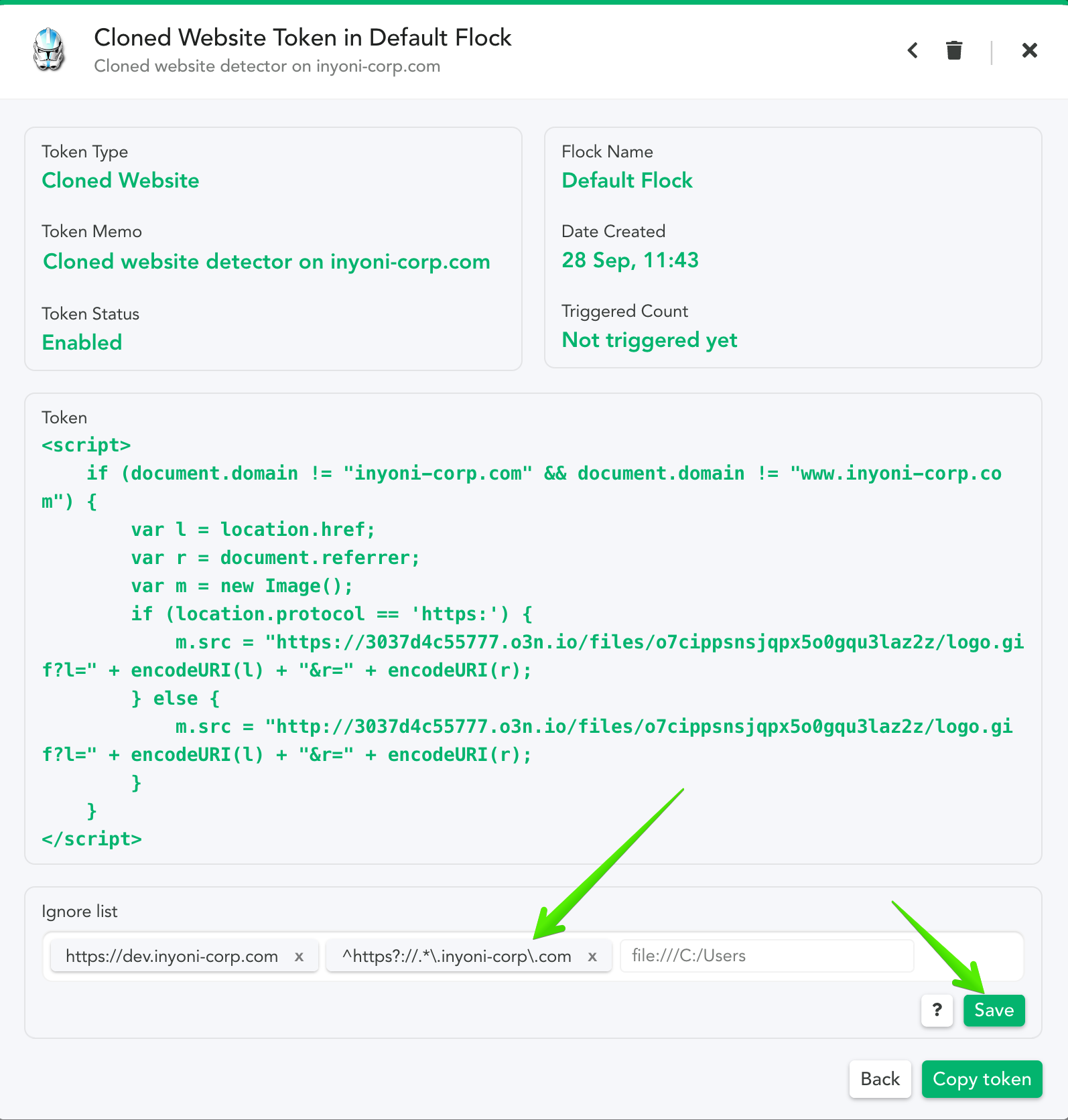Click the 'Enabled' token status value
Screen dimensions: 1068x1120
[82, 342]
